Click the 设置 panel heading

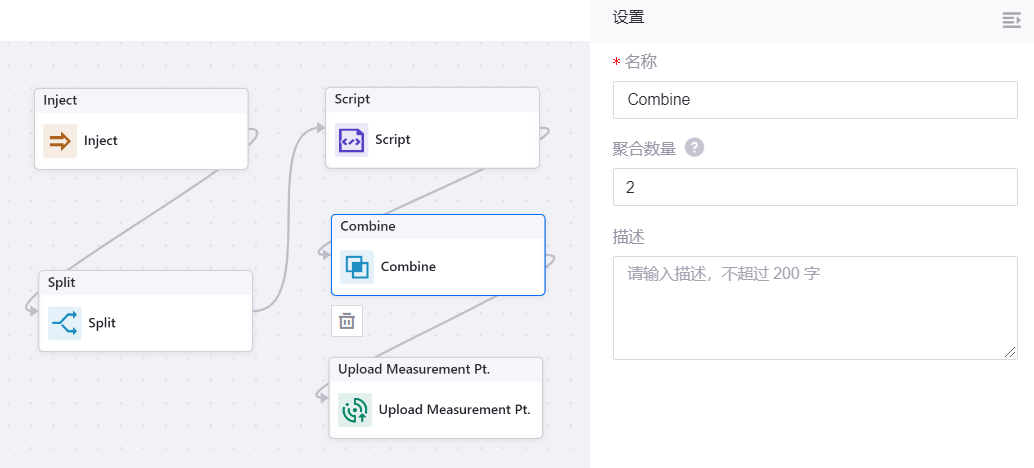pyautogui.click(x=628, y=17)
